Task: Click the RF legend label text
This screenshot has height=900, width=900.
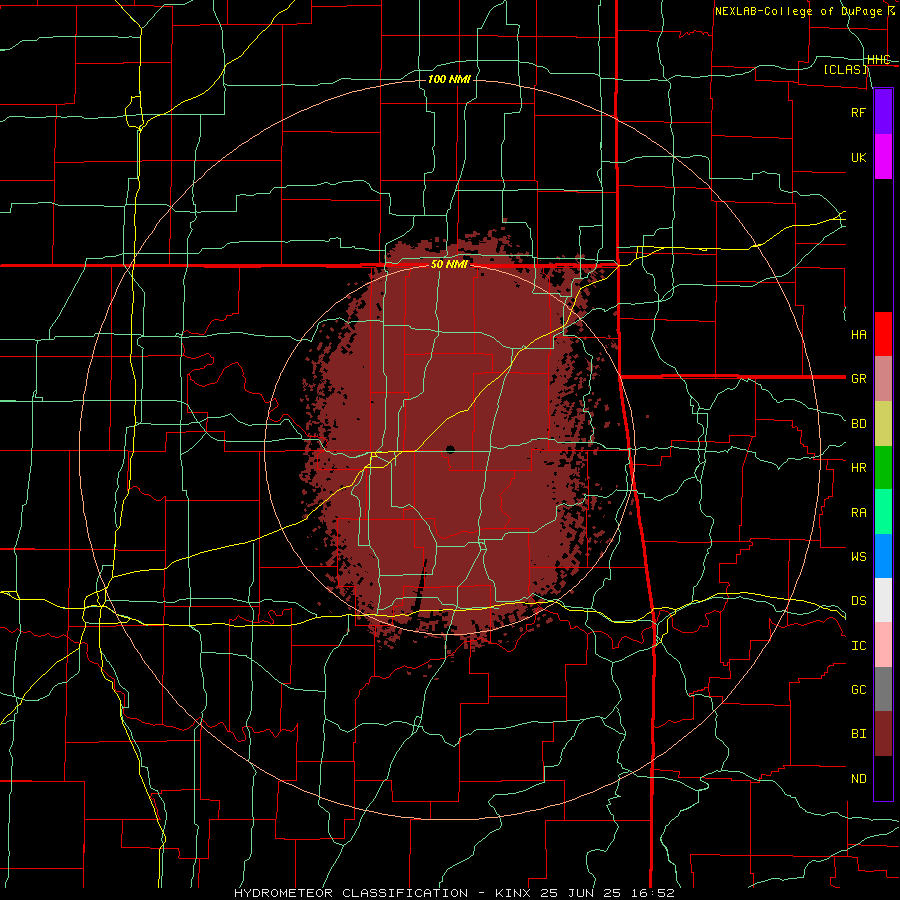Action: tap(858, 112)
